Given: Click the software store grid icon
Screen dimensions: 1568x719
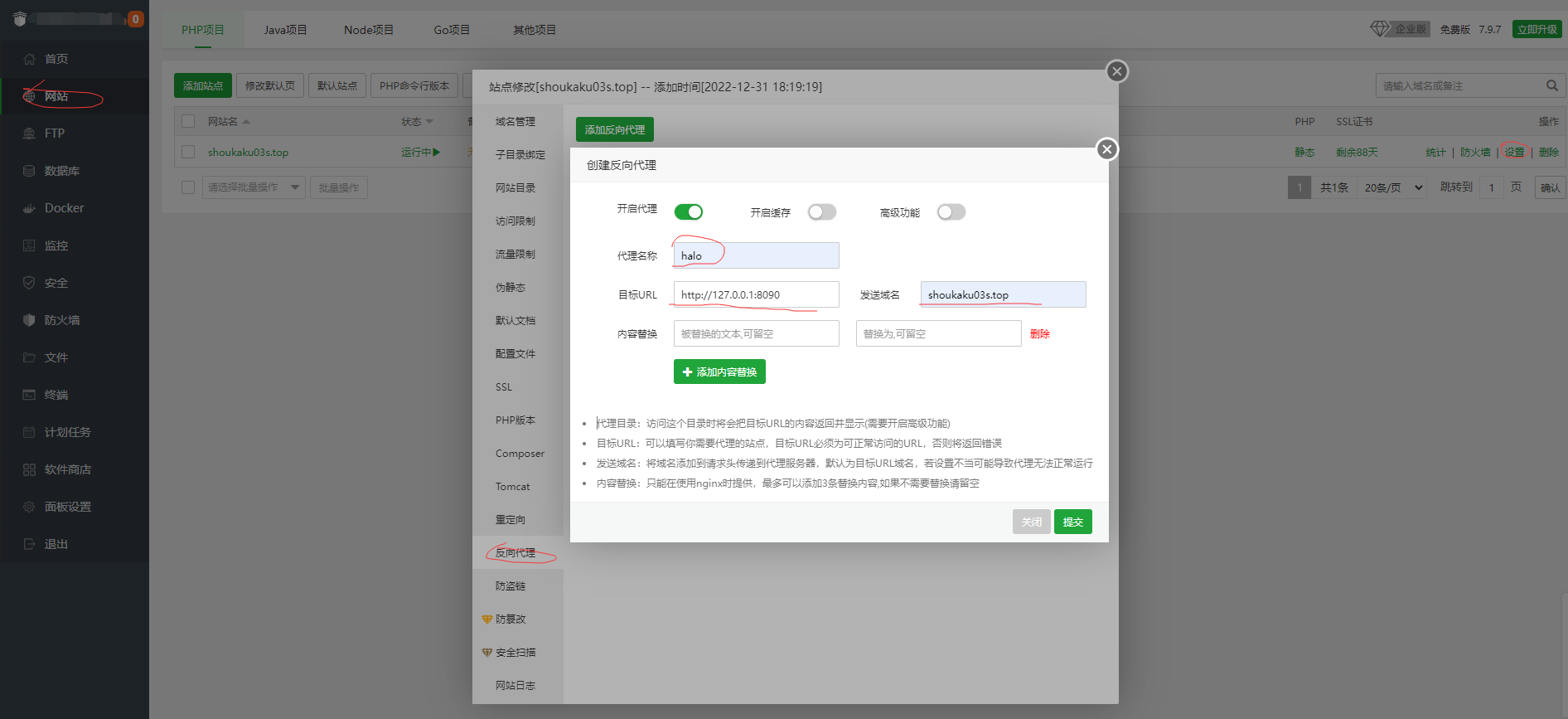Looking at the screenshot, I should [29, 469].
